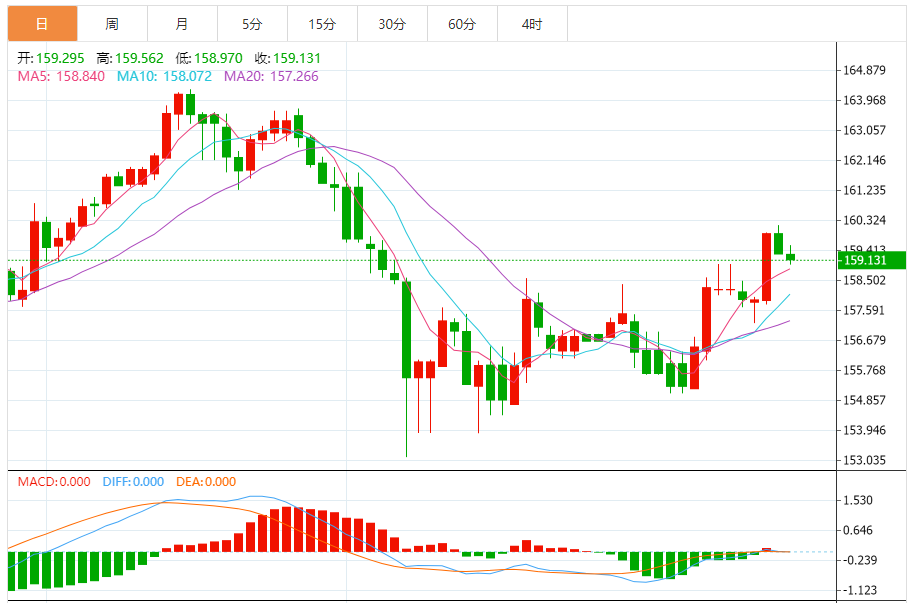This screenshot has width=914, height=603.
Task: Click the 161.235 price axis label
Action: [864, 190]
